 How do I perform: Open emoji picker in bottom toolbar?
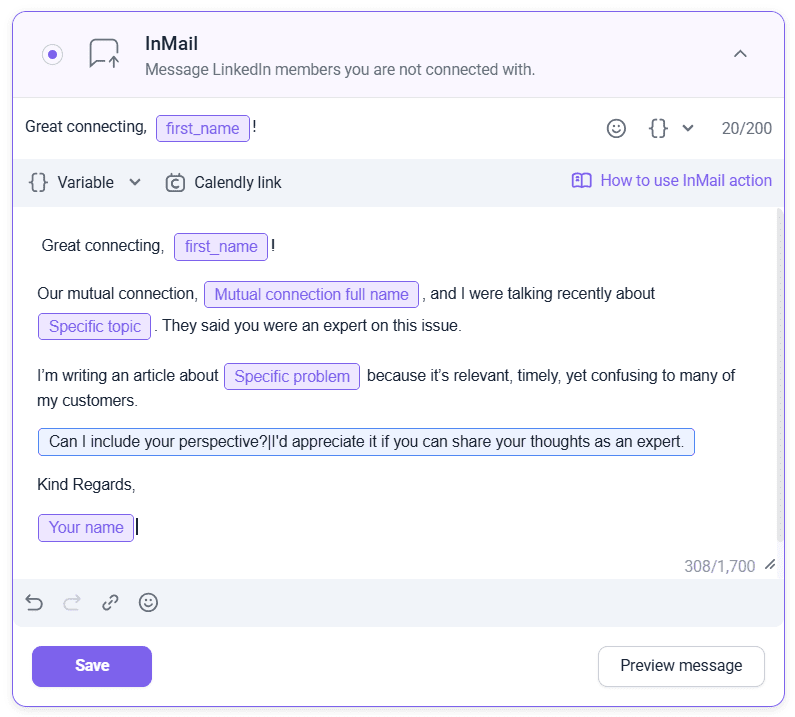coord(148,603)
